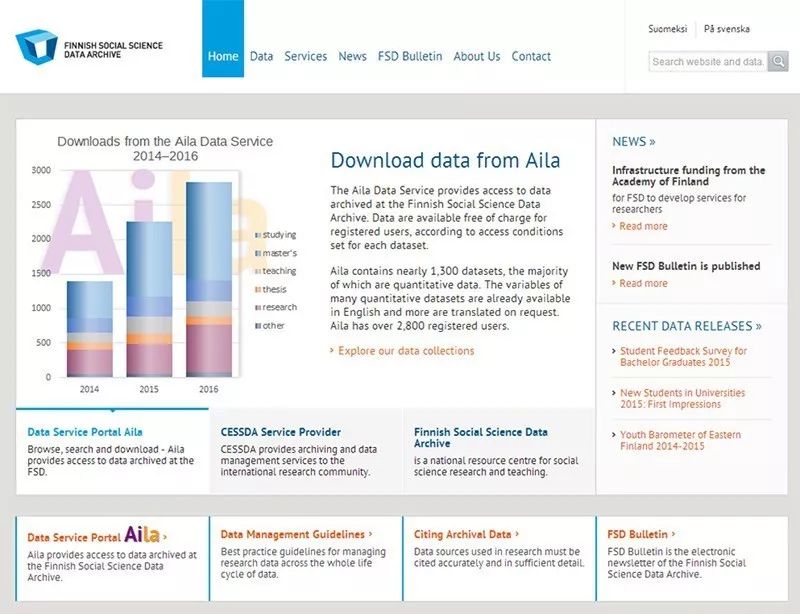The height and width of the screenshot is (614, 800).
Task: Click the 'Infrastructure funding from the Academy of Finland' headline
Action: click(689, 176)
